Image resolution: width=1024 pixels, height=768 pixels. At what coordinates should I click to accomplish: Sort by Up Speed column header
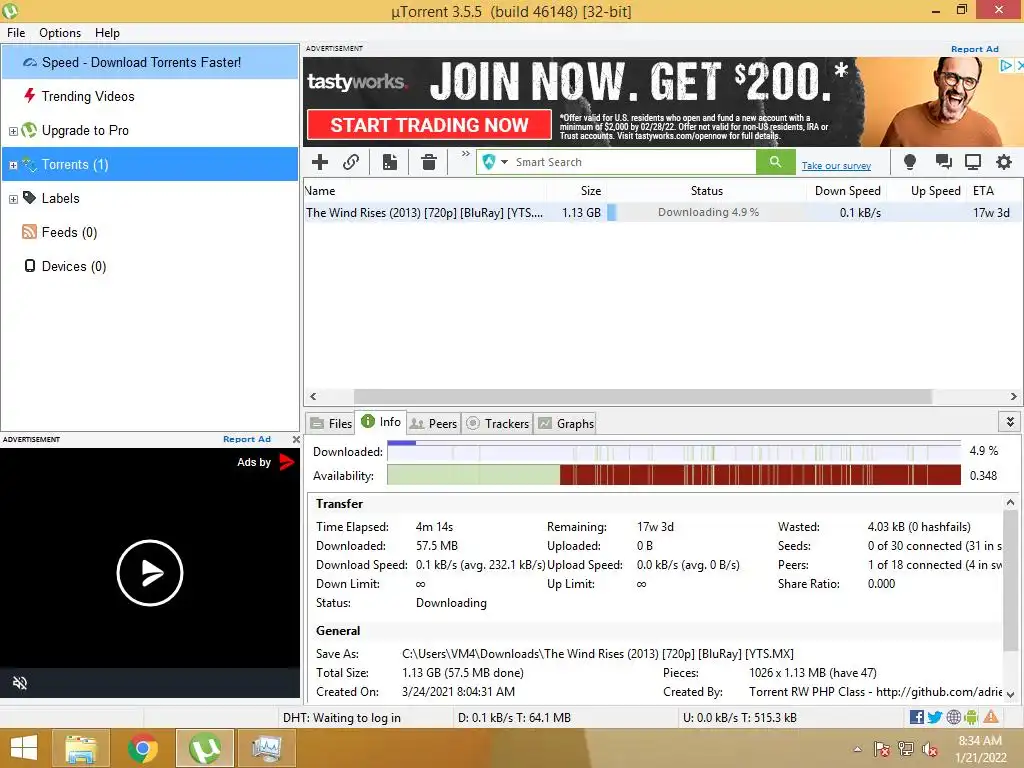[x=927, y=191]
